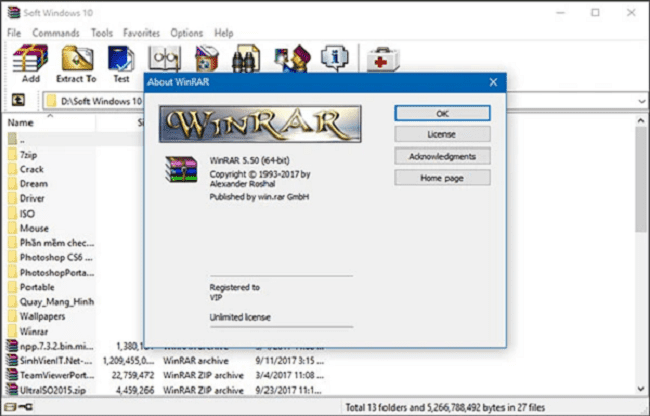Select the 7ziip folder icon

coord(12,155)
